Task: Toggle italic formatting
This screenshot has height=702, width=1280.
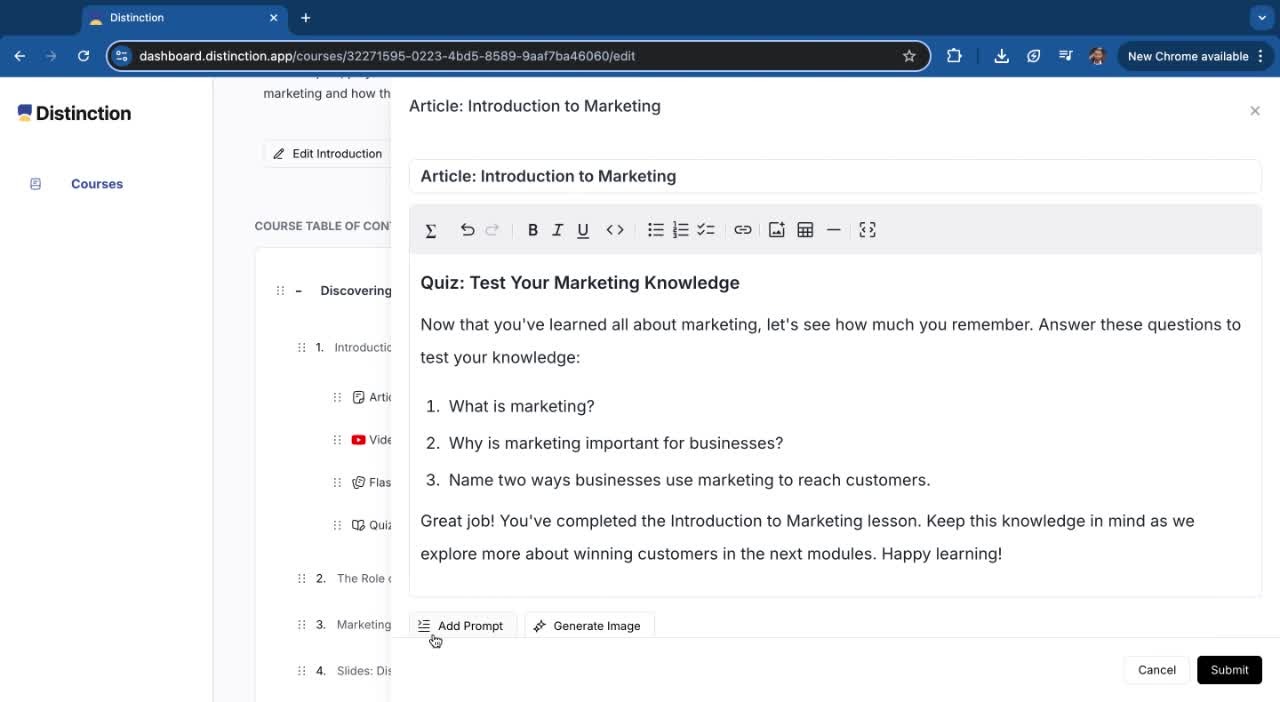Action: point(558,230)
